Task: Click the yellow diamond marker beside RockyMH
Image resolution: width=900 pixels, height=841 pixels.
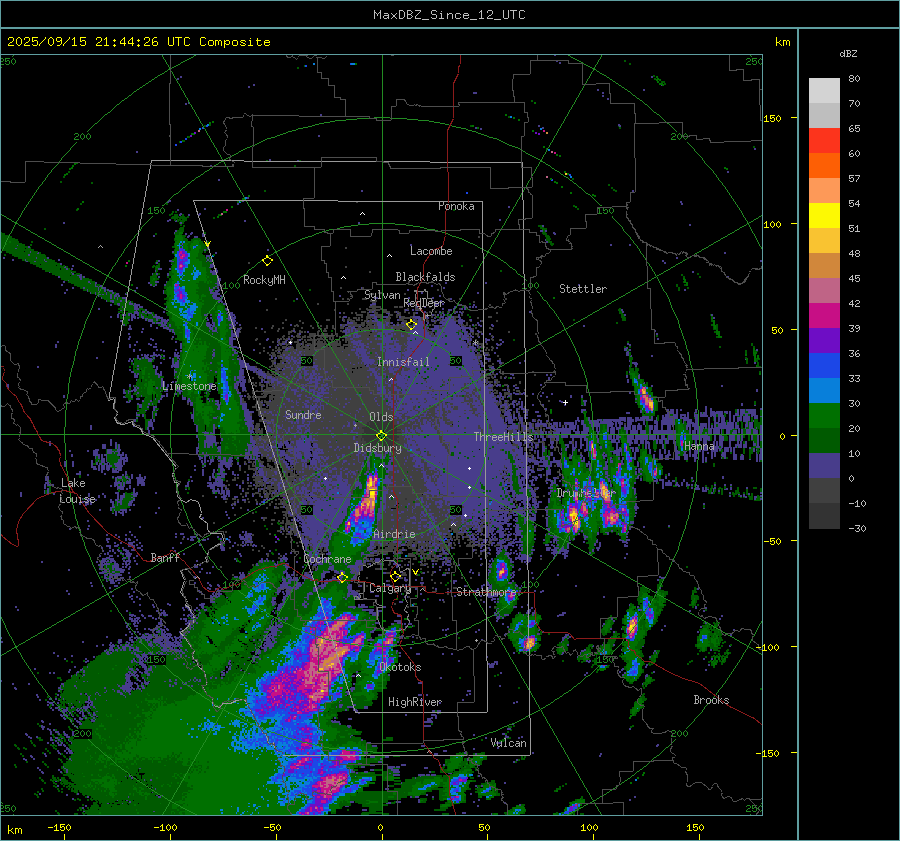Action: pyautogui.click(x=267, y=261)
